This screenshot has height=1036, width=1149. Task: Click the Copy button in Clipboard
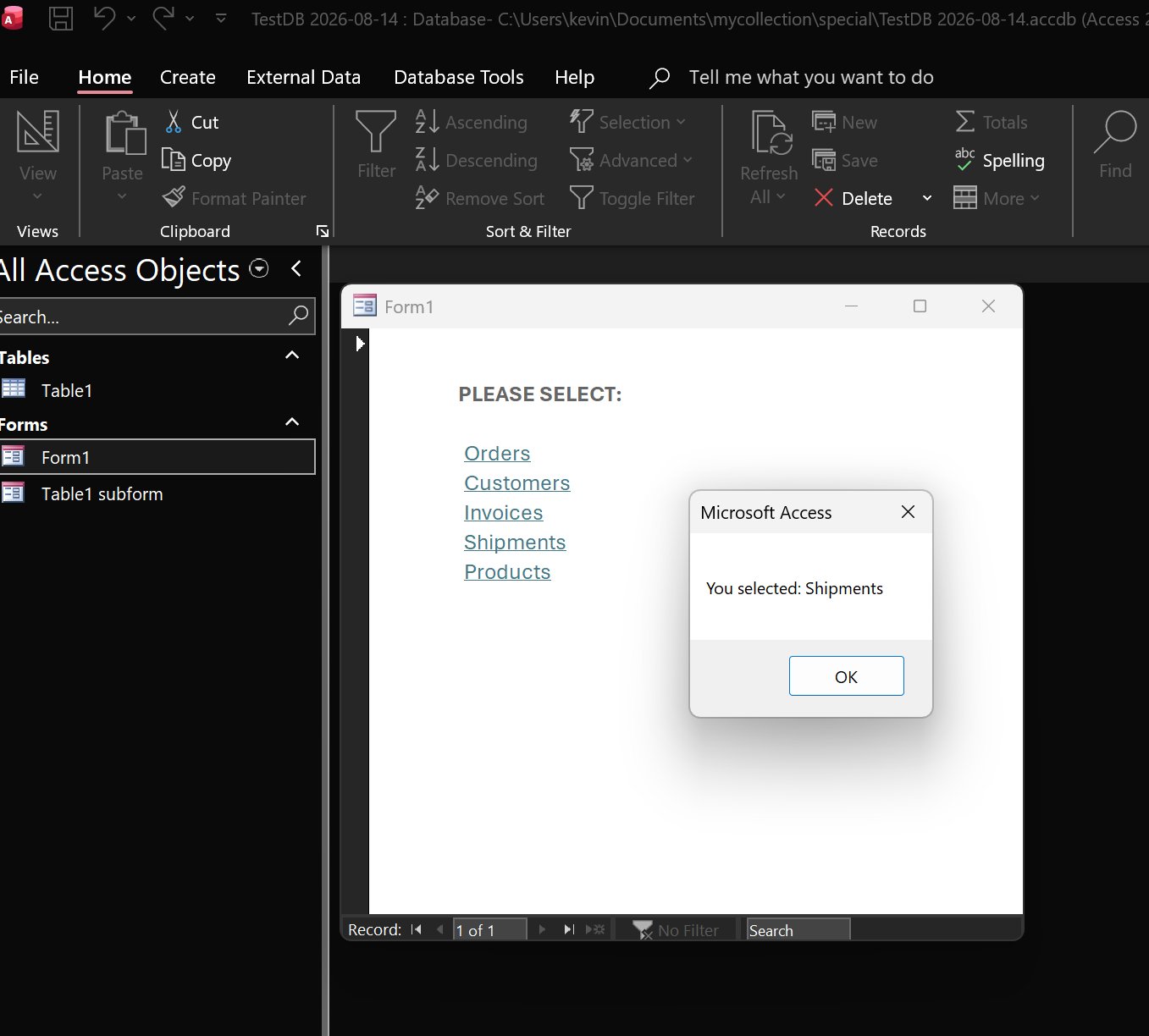point(196,160)
